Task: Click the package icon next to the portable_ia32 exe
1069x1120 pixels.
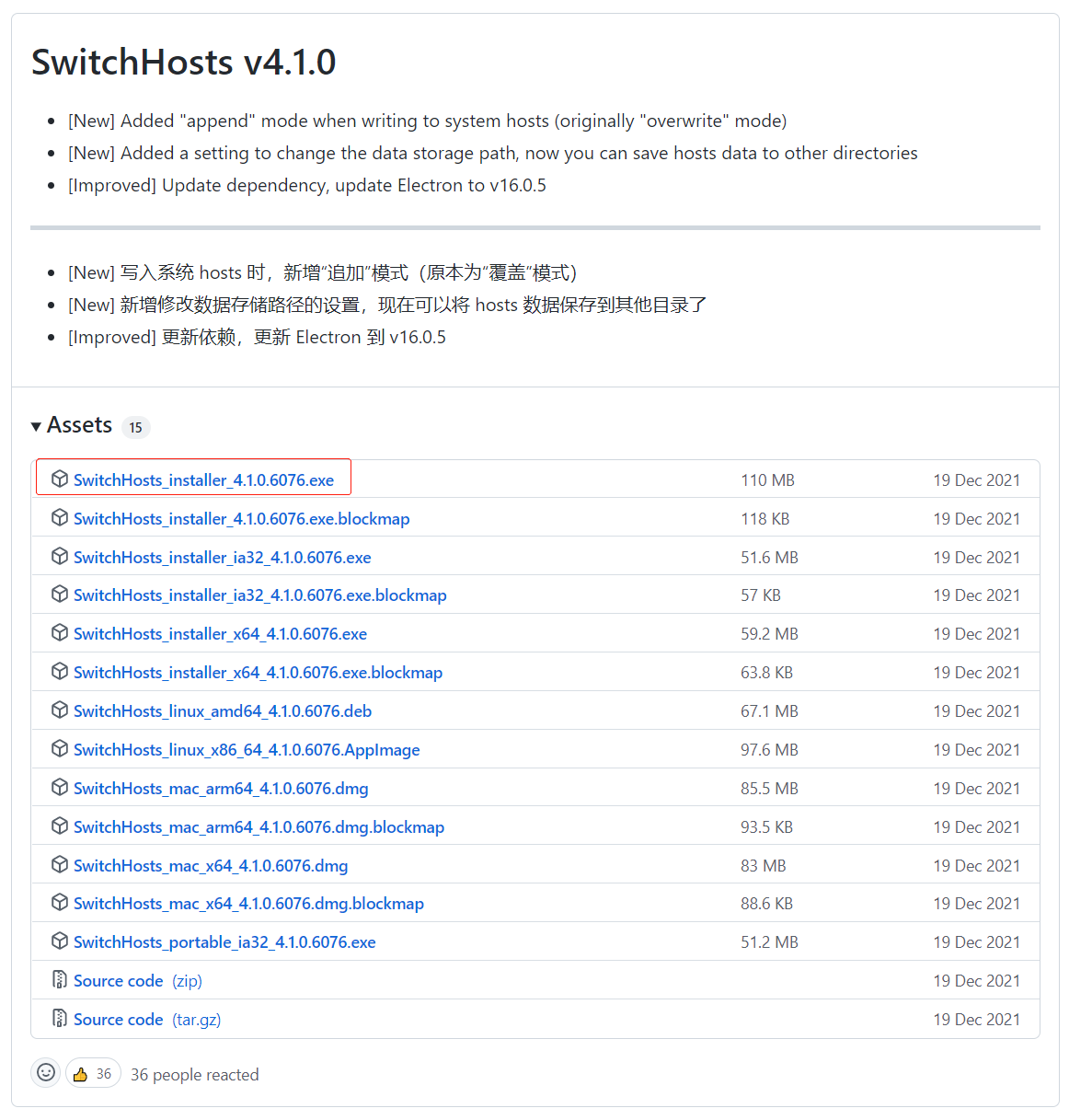Action: coord(60,941)
